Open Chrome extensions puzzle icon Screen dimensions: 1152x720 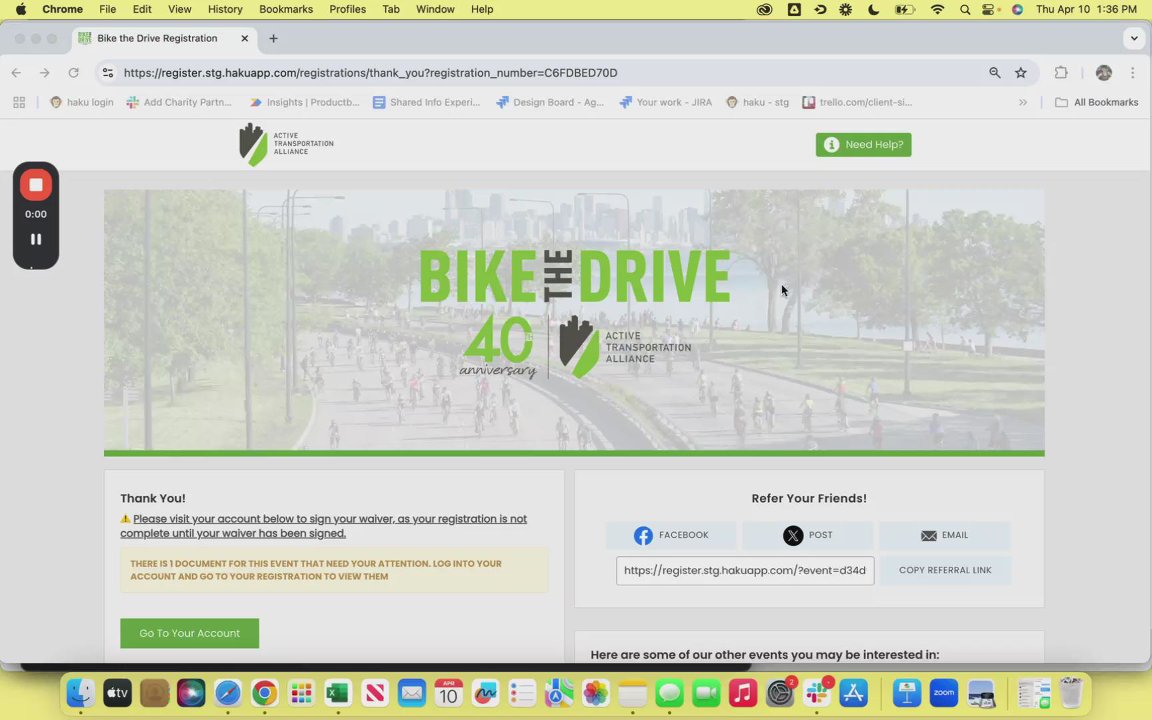(1061, 73)
